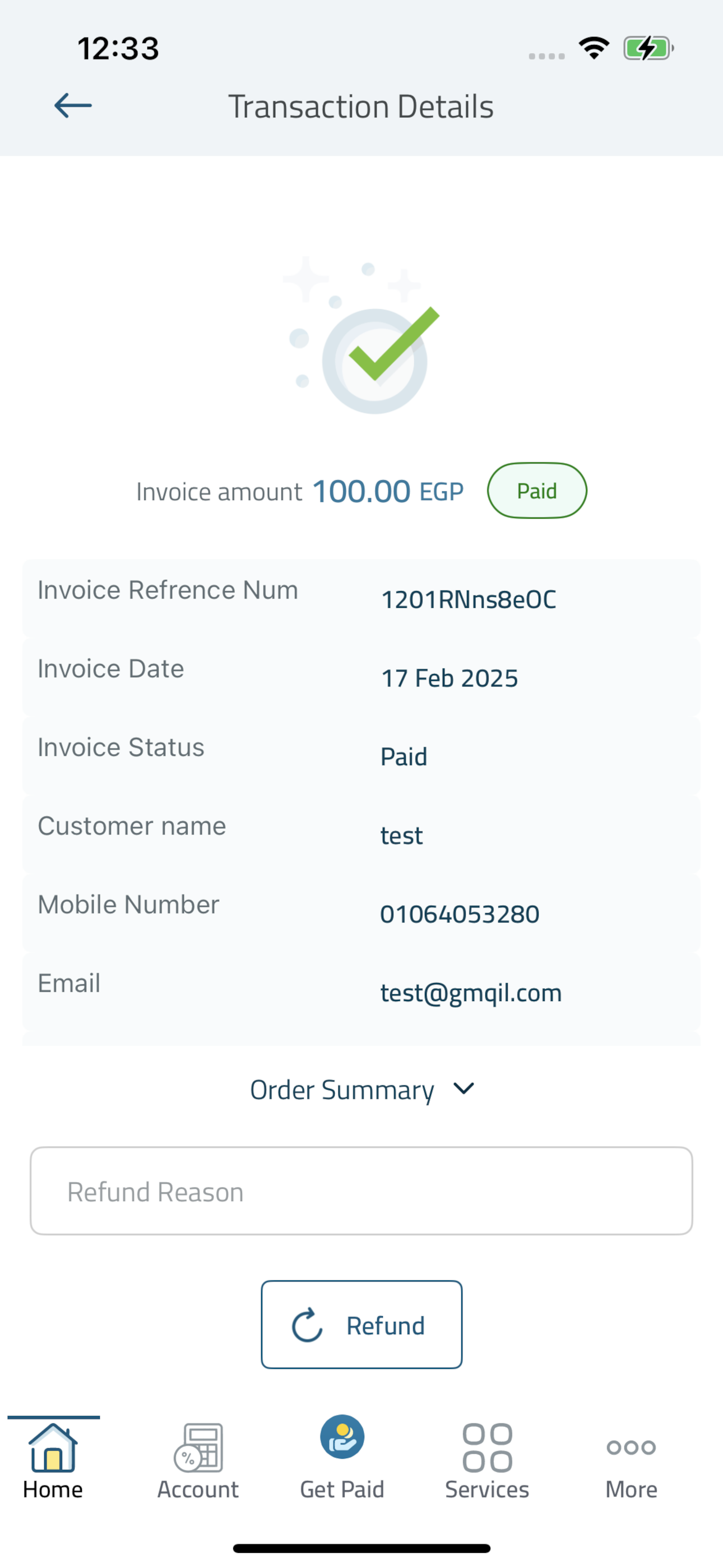Expand the Order Summary chevron
This screenshot has height=1568, width=723.
pyautogui.click(x=464, y=1089)
